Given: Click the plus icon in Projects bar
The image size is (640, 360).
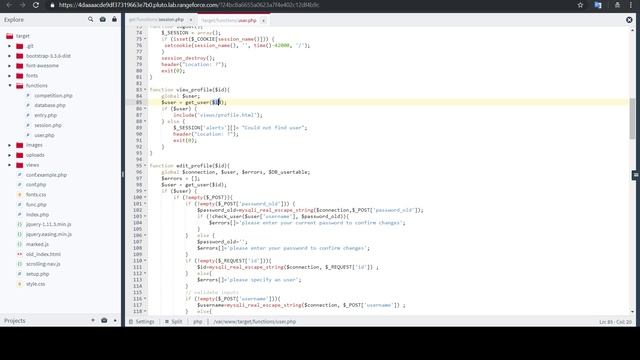Looking at the screenshot, I should coord(93,320).
